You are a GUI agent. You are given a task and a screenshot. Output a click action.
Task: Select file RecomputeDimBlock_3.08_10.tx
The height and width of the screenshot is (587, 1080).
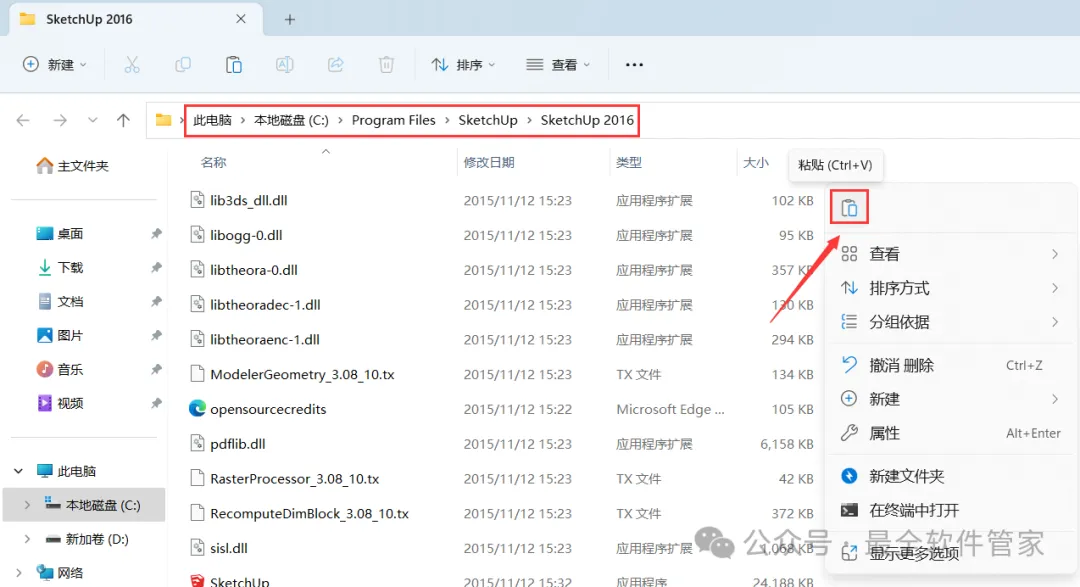(309, 513)
